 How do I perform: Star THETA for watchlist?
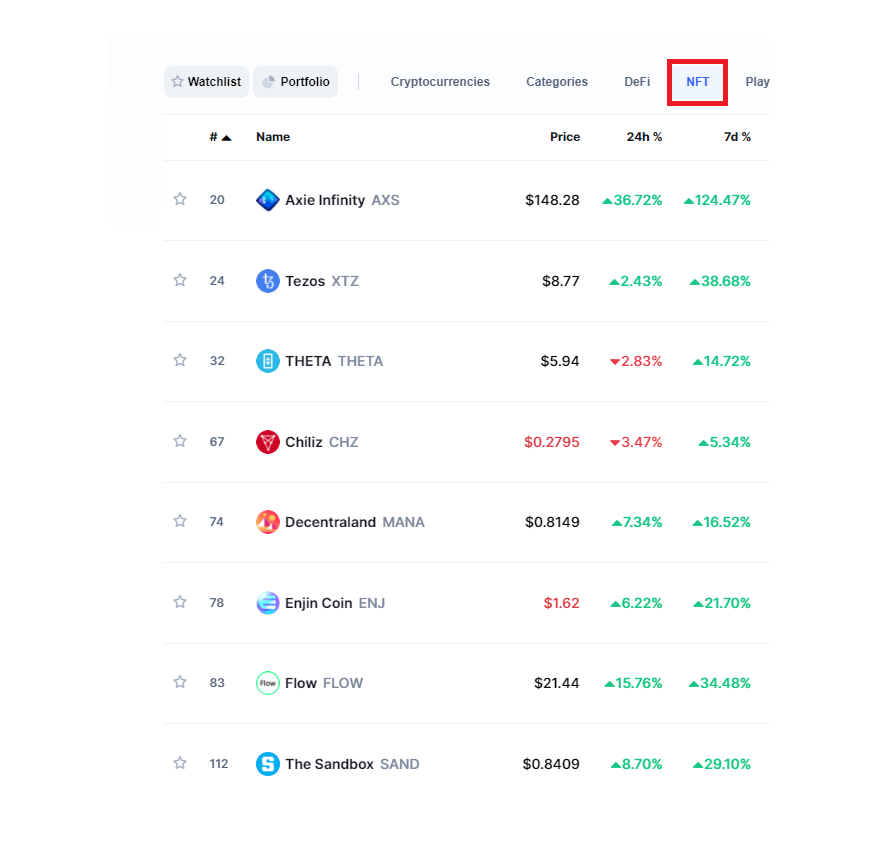coord(180,360)
